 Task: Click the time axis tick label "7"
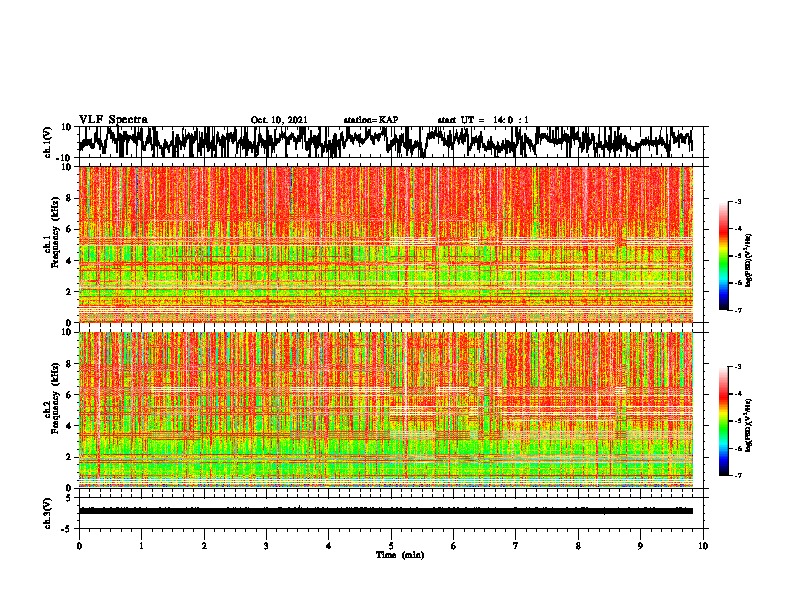point(516,546)
